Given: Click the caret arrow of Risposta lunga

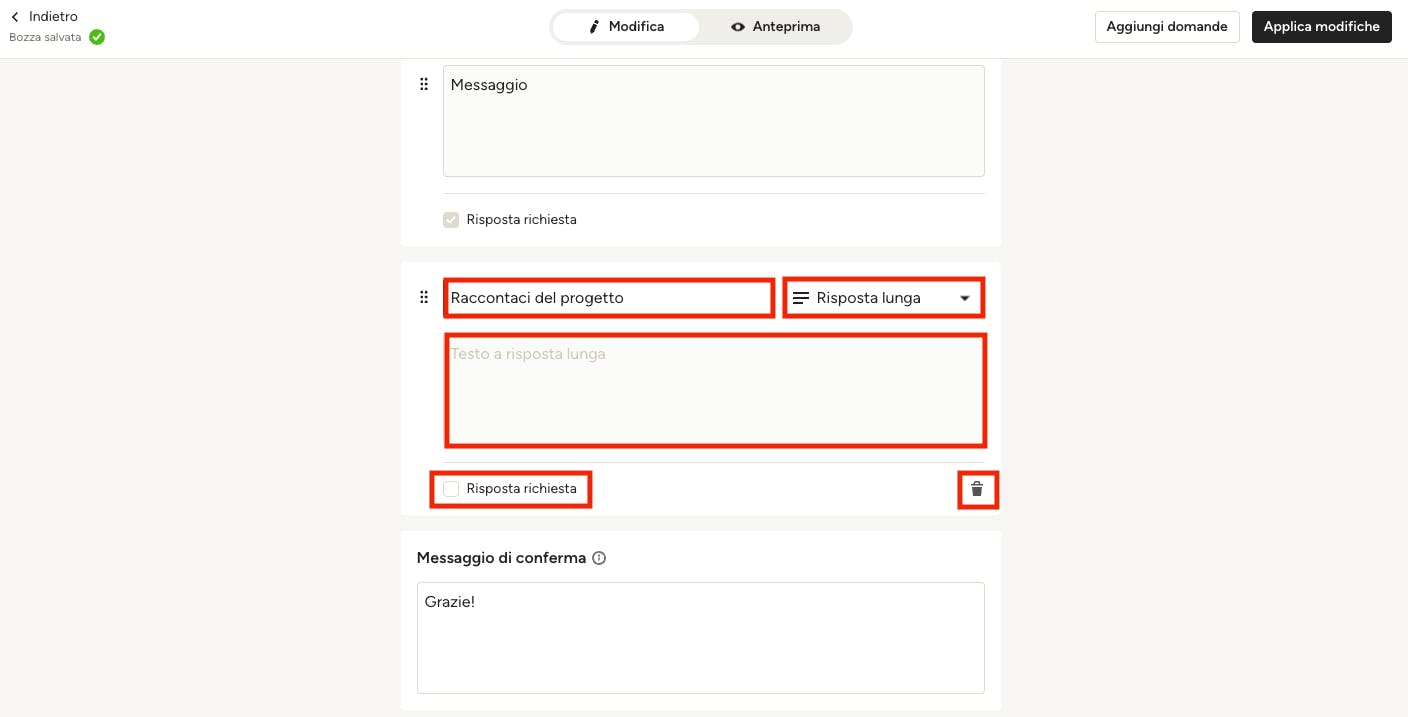Looking at the screenshot, I should 965,298.
